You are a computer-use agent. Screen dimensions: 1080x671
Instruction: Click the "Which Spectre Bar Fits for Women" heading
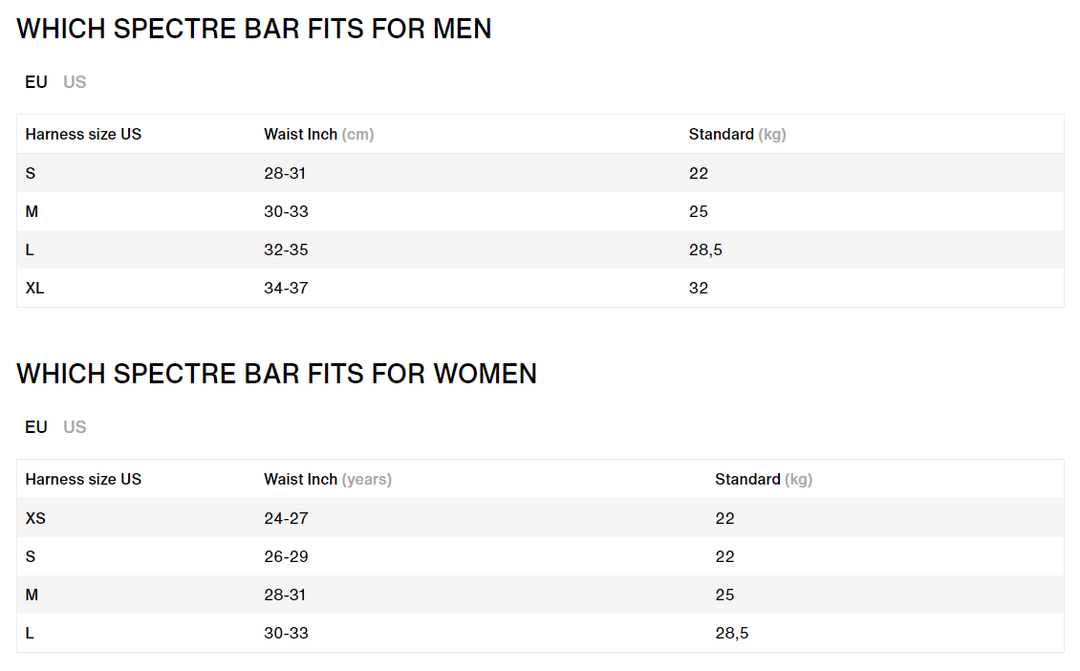(277, 374)
